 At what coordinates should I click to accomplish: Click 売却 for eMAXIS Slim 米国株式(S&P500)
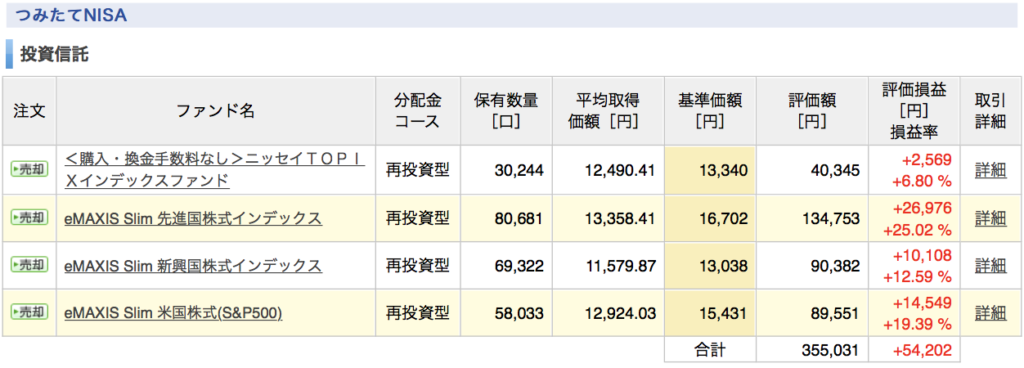pos(29,313)
